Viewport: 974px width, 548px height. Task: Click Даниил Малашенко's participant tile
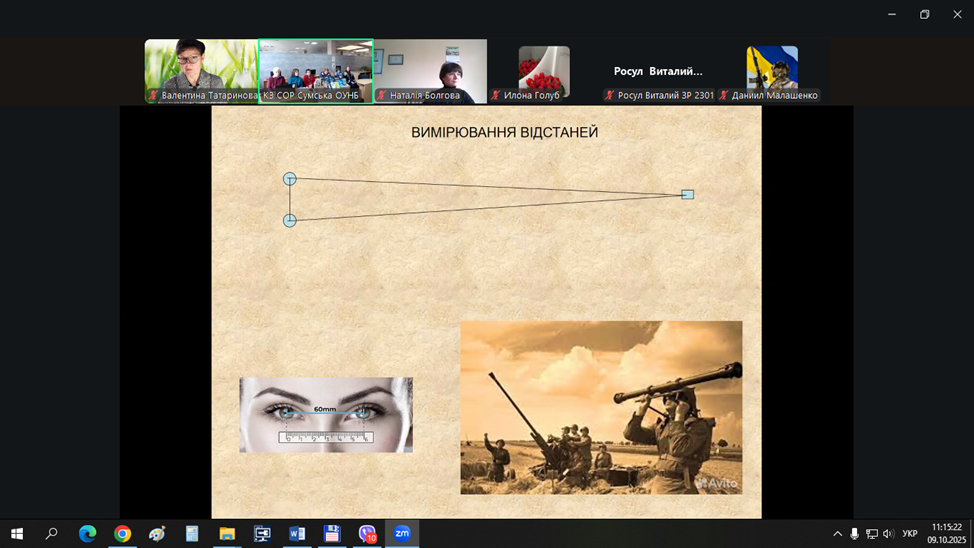(x=772, y=70)
